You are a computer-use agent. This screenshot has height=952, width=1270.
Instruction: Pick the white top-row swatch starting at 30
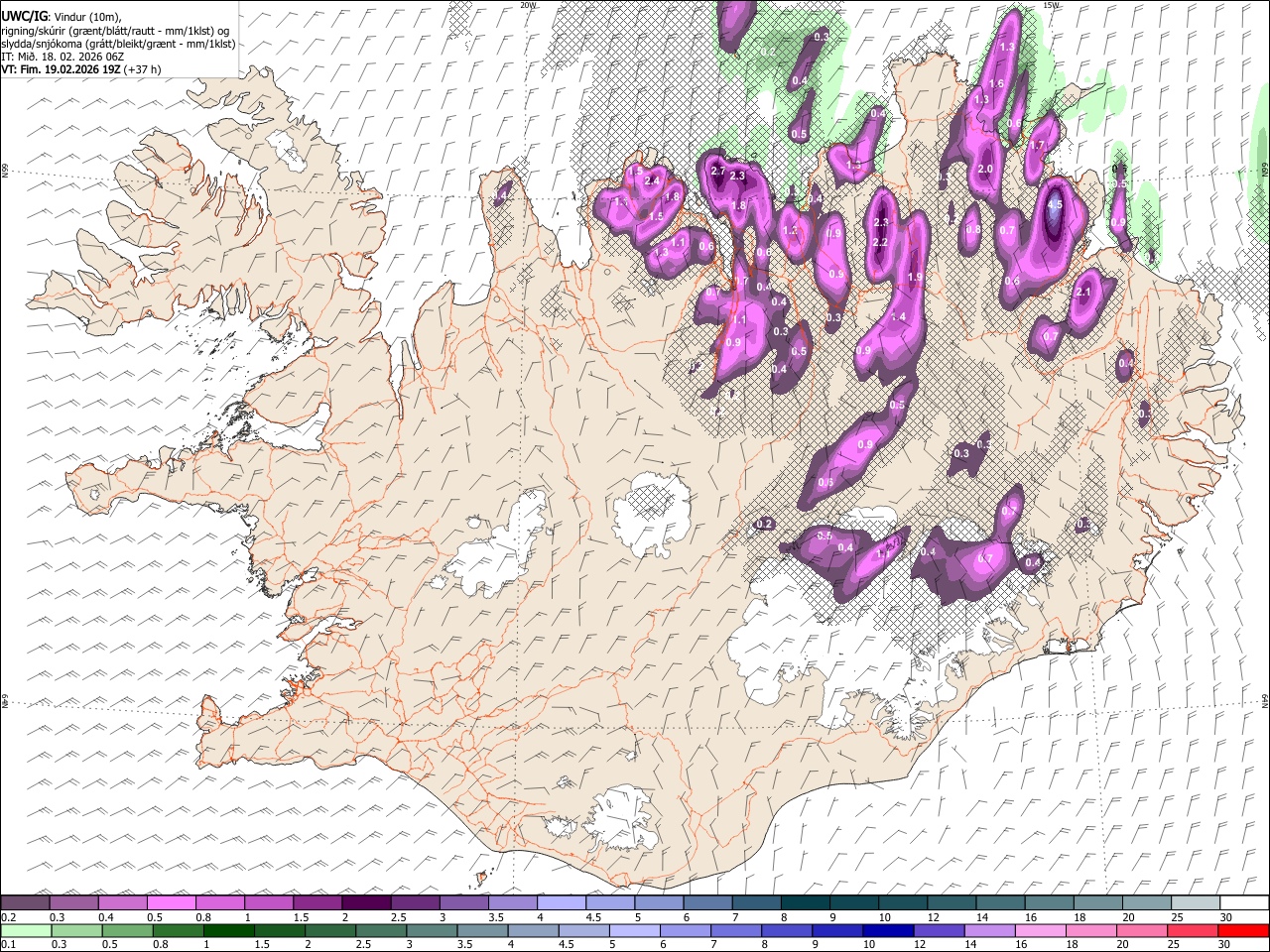point(1243,903)
